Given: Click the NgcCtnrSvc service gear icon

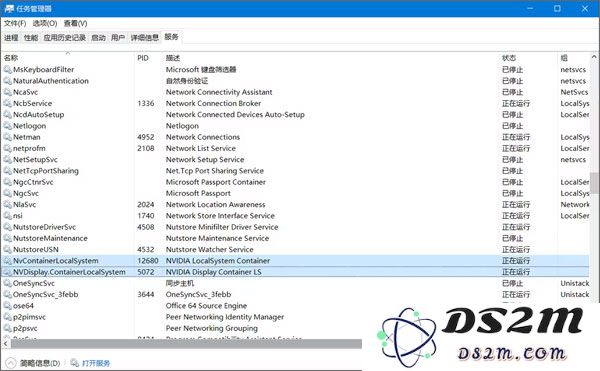Looking at the screenshot, I should coord(7,182).
